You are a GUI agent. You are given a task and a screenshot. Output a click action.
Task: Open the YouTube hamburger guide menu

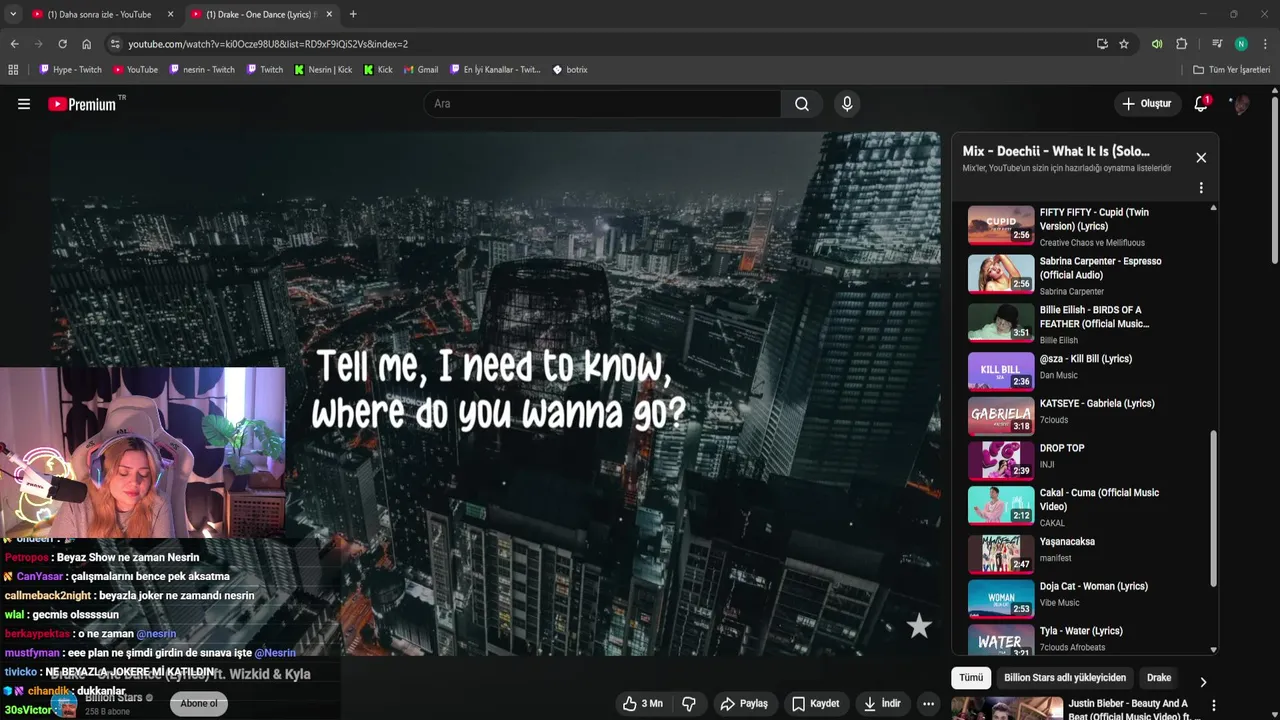click(24, 104)
